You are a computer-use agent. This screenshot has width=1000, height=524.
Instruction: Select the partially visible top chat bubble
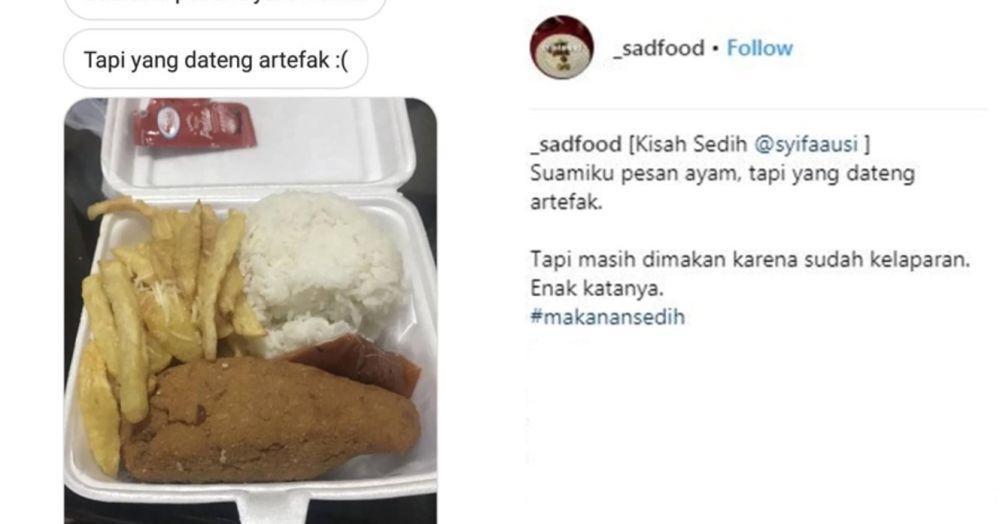coord(225,6)
